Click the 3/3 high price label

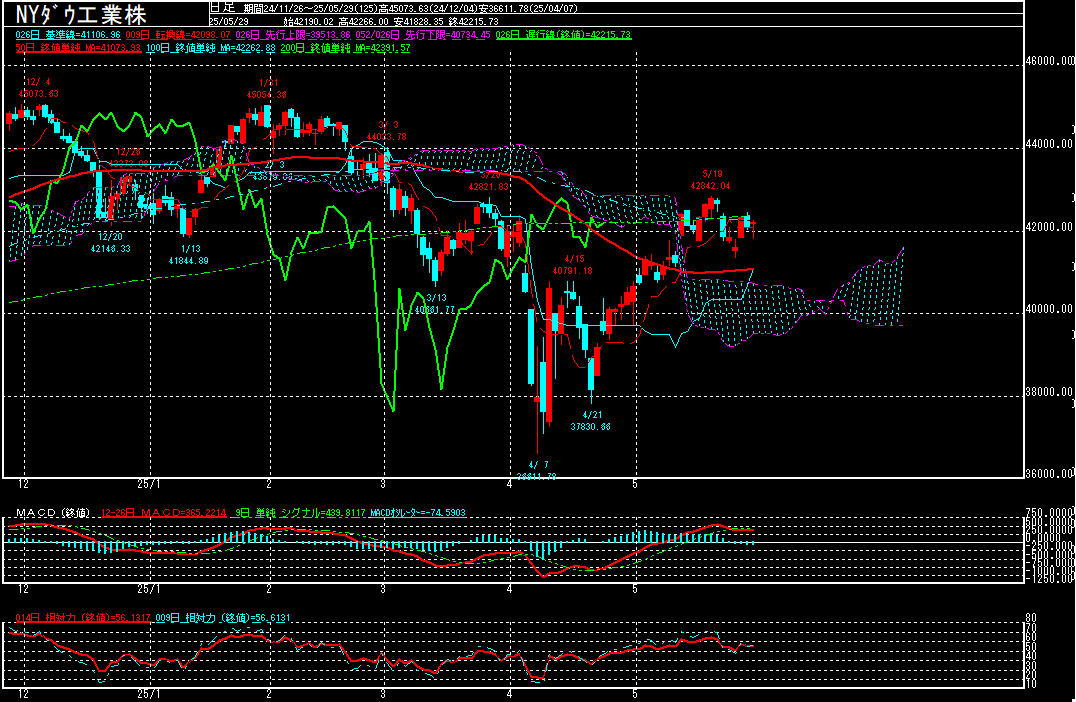click(386, 131)
